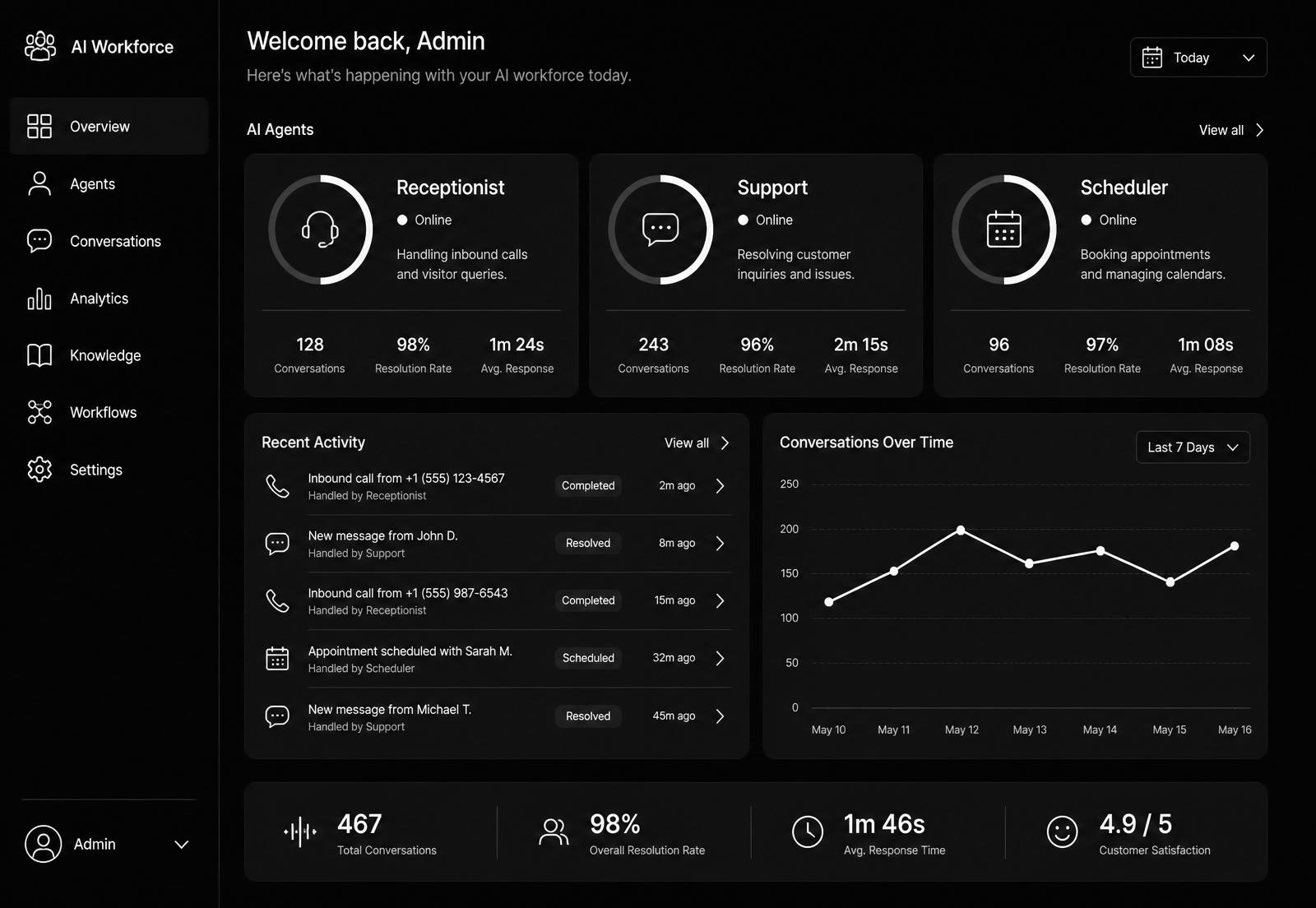
Task: Click the 467 Total Conversations value
Action: [359, 823]
